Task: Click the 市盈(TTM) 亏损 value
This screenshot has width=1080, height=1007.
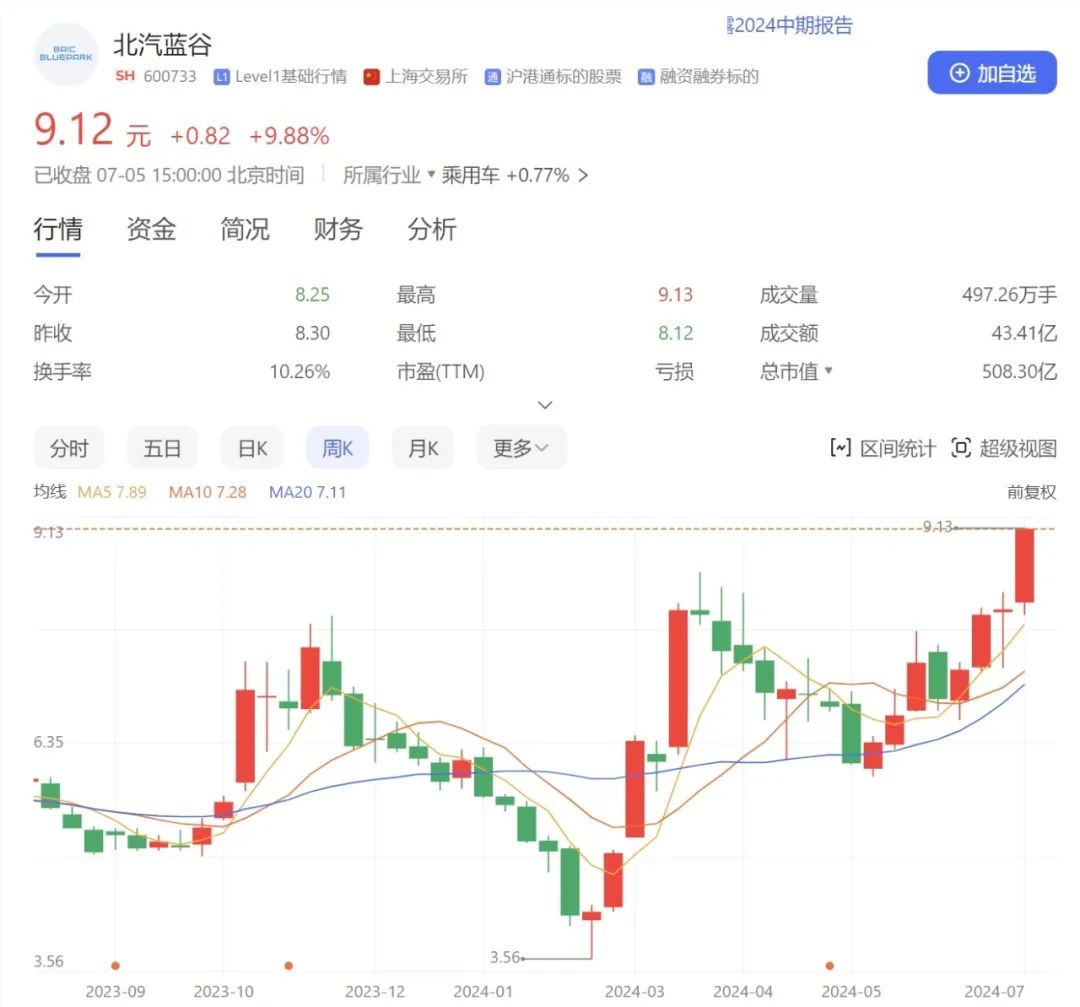Action: tap(674, 372)
